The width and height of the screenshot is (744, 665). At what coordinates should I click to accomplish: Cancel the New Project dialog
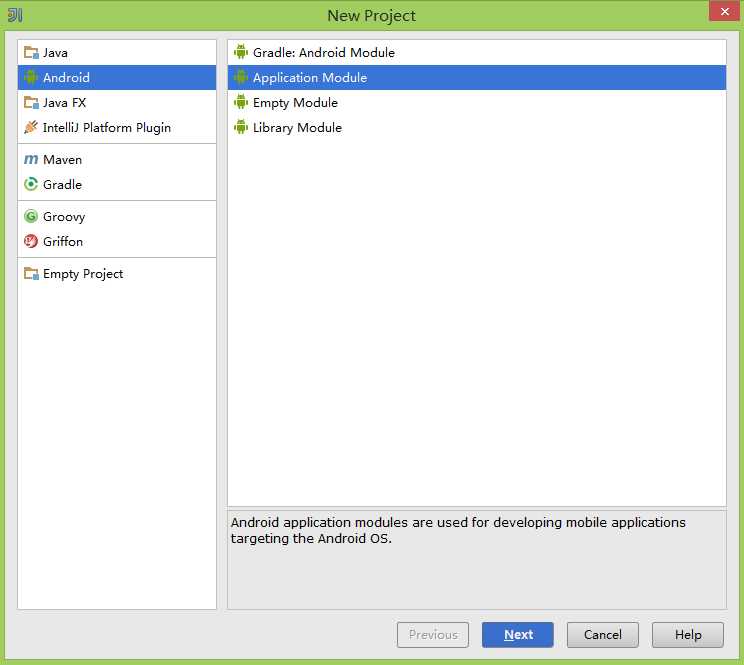(x=603, y=635)
